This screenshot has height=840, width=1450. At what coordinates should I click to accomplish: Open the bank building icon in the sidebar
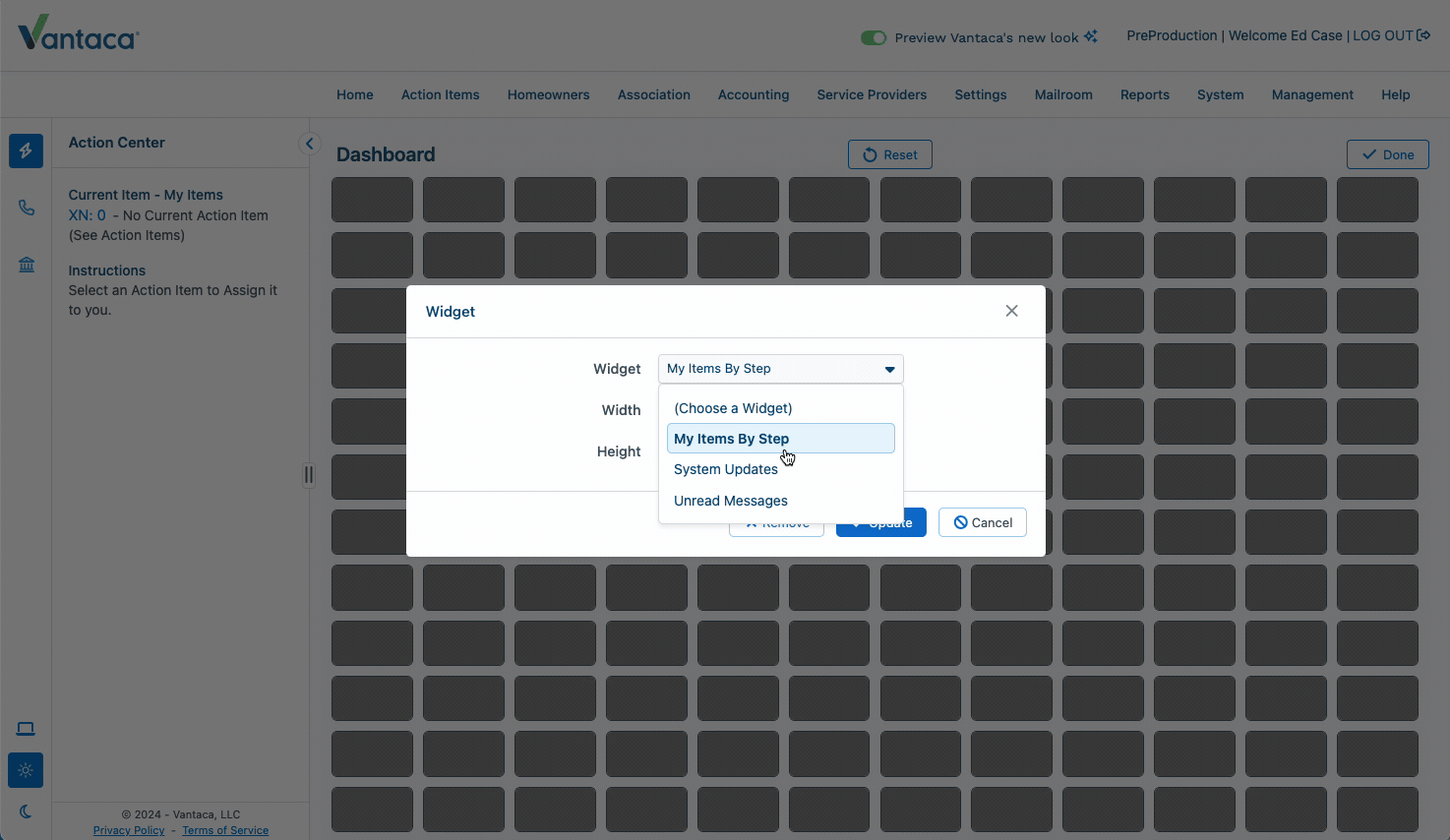pos(27,265)
